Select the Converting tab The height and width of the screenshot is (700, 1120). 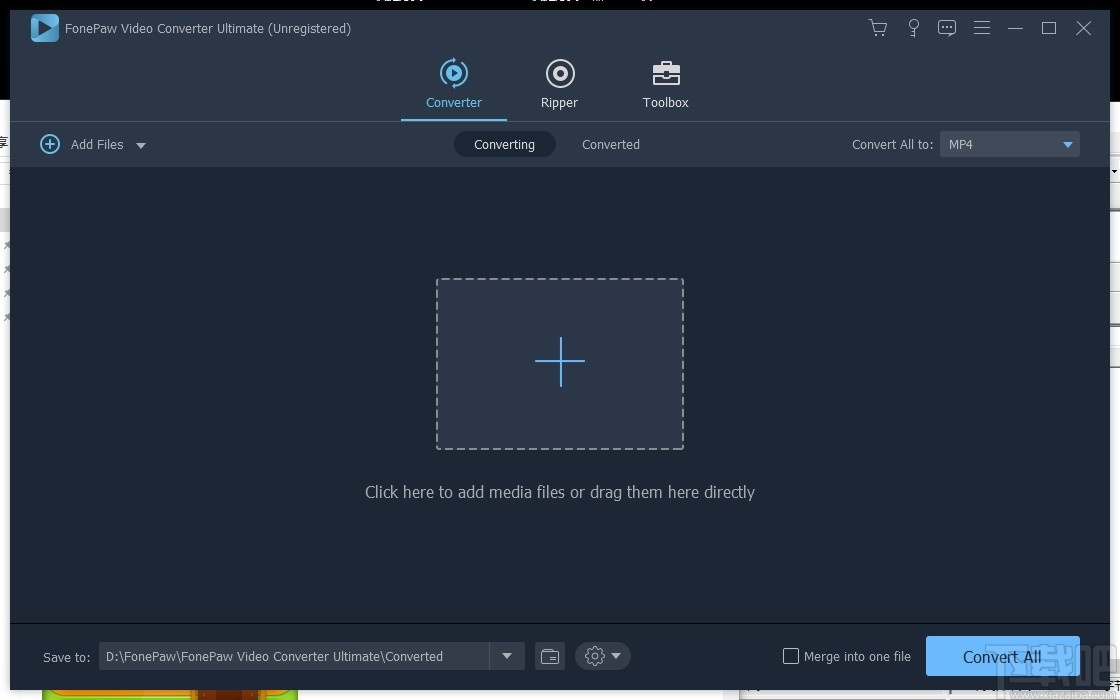(x=504, y=144)
